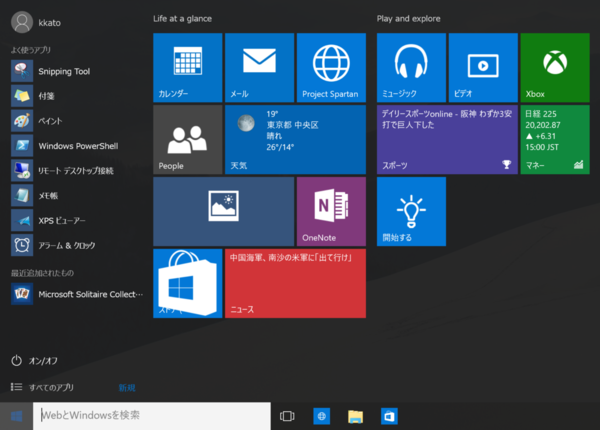Launch the OneNote tile

(x=331, y=212)
